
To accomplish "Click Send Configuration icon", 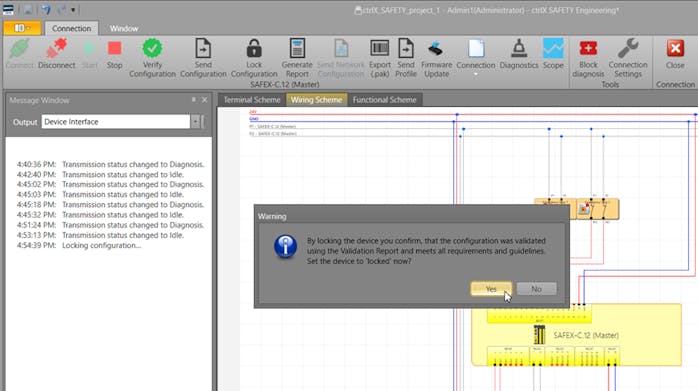I will coord(203,48).
